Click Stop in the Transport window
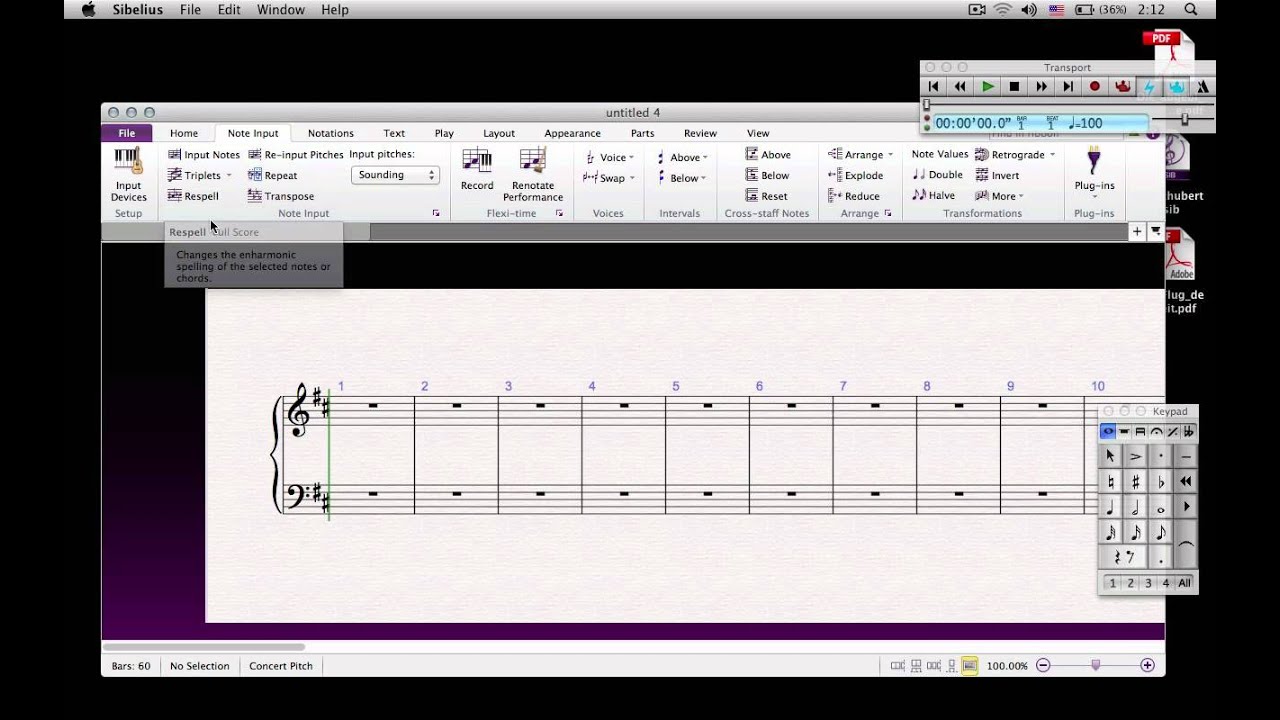 [1014, 87]
